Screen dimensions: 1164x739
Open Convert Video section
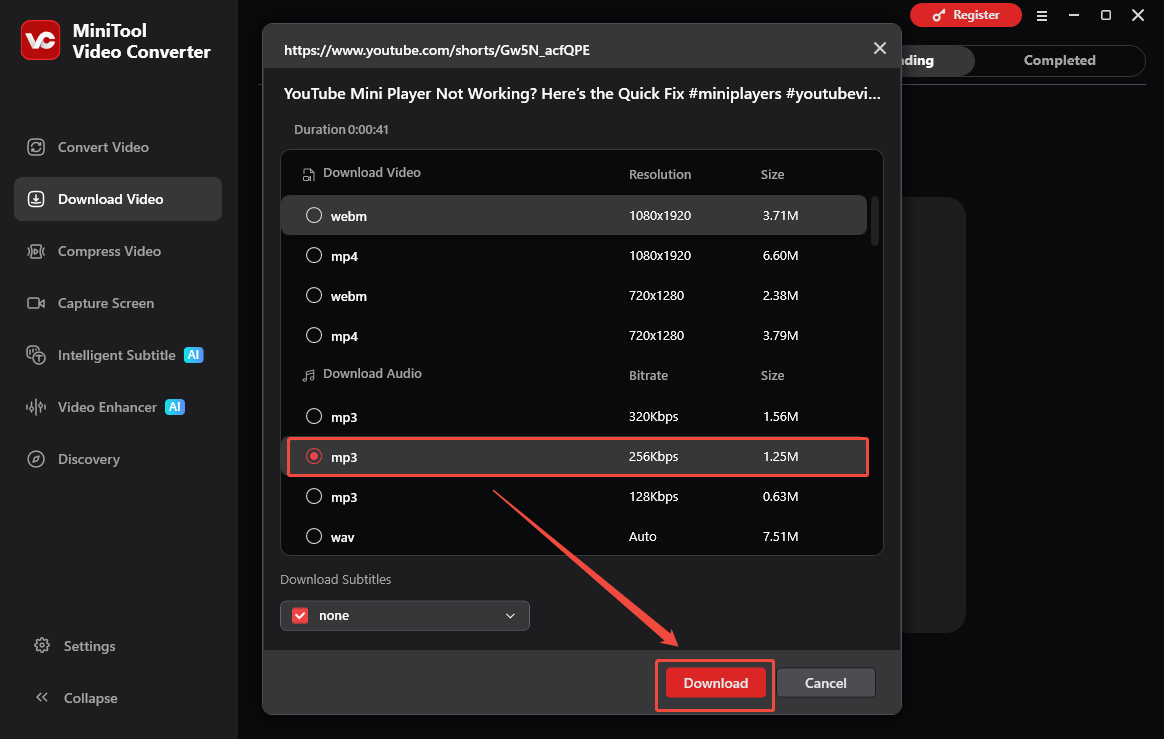point(118,147)
